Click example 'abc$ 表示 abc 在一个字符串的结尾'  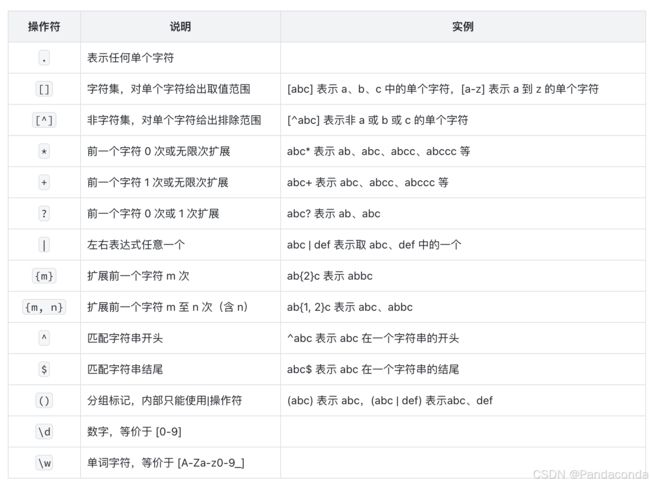[x=373, y=369]
